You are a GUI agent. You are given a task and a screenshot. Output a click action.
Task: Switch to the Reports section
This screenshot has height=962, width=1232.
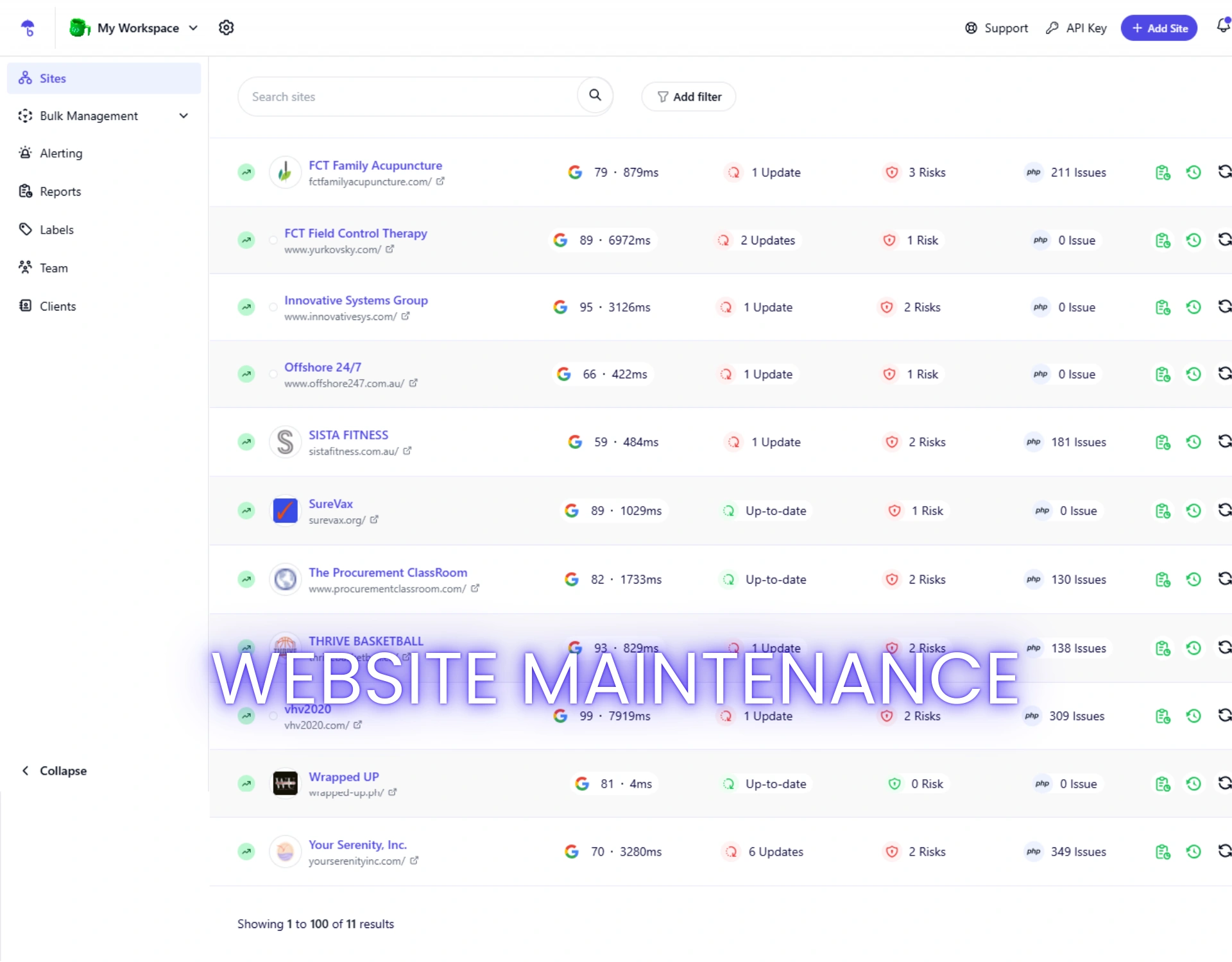point(60,191)
